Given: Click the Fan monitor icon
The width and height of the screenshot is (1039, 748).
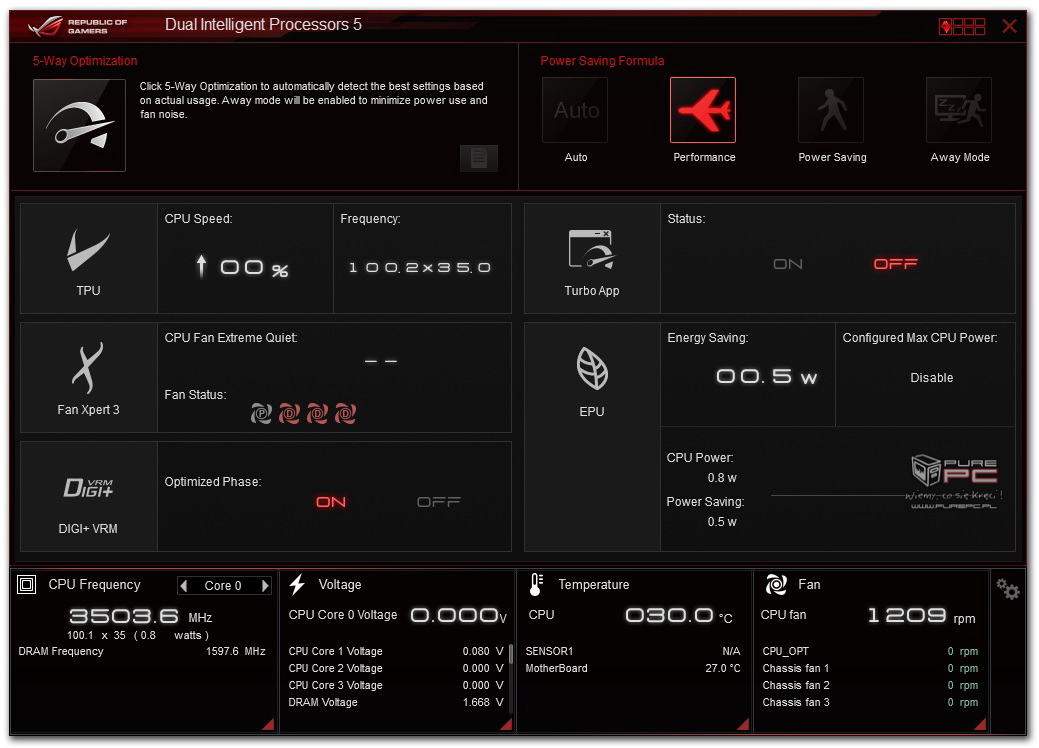Looking at the screenshot, I should coord(776,584).
